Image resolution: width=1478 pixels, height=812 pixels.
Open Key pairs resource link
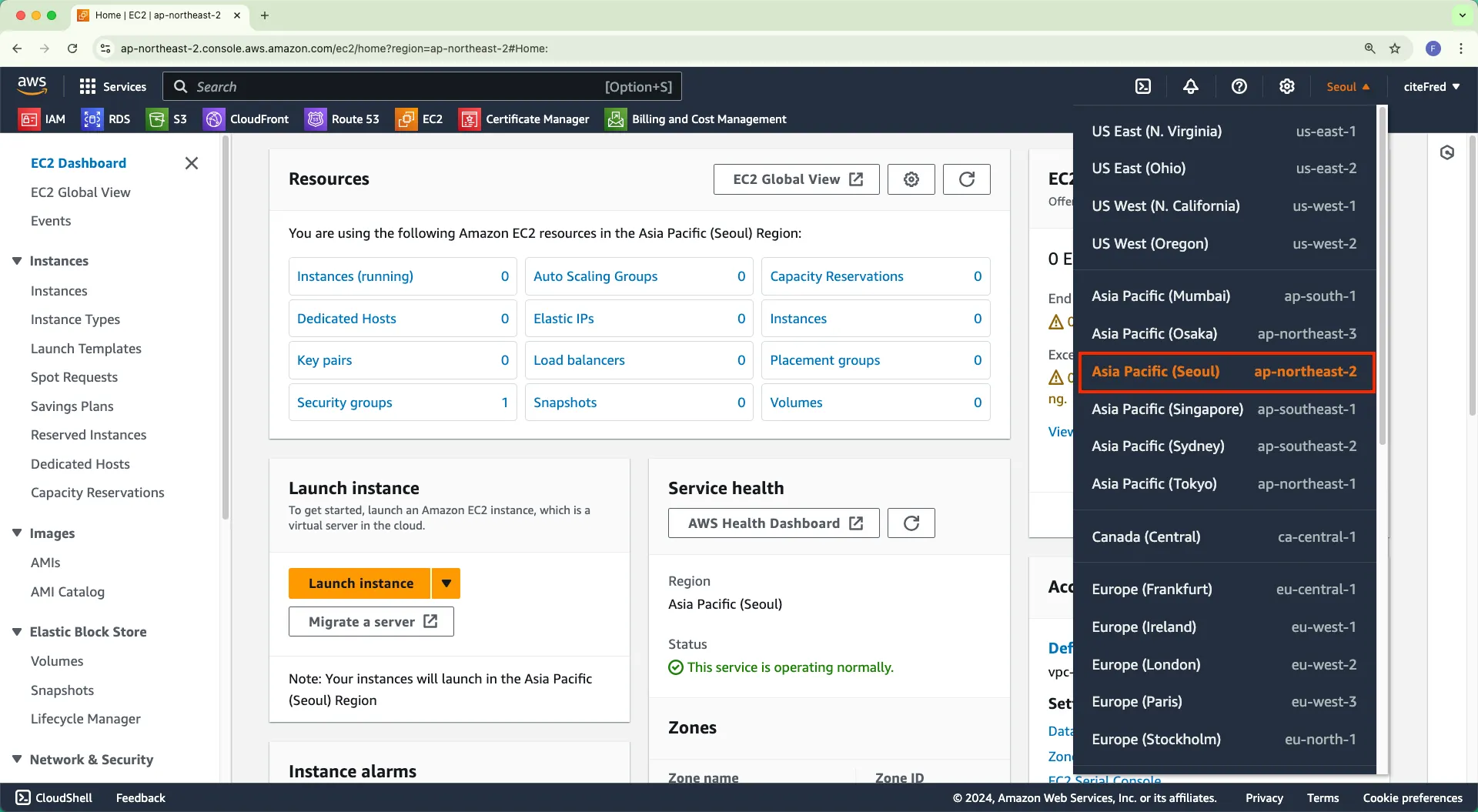[x=324, y=360]
